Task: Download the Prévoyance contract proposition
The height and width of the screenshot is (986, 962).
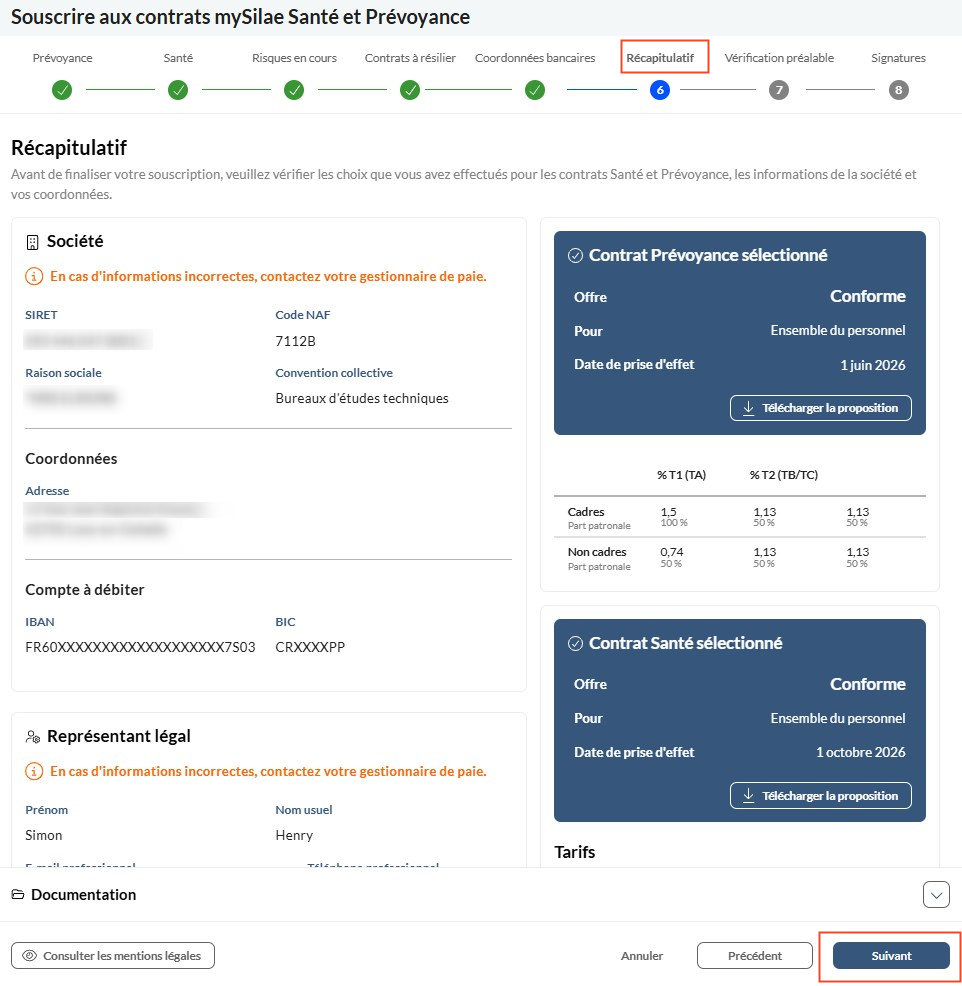Action: pos(821,408)
